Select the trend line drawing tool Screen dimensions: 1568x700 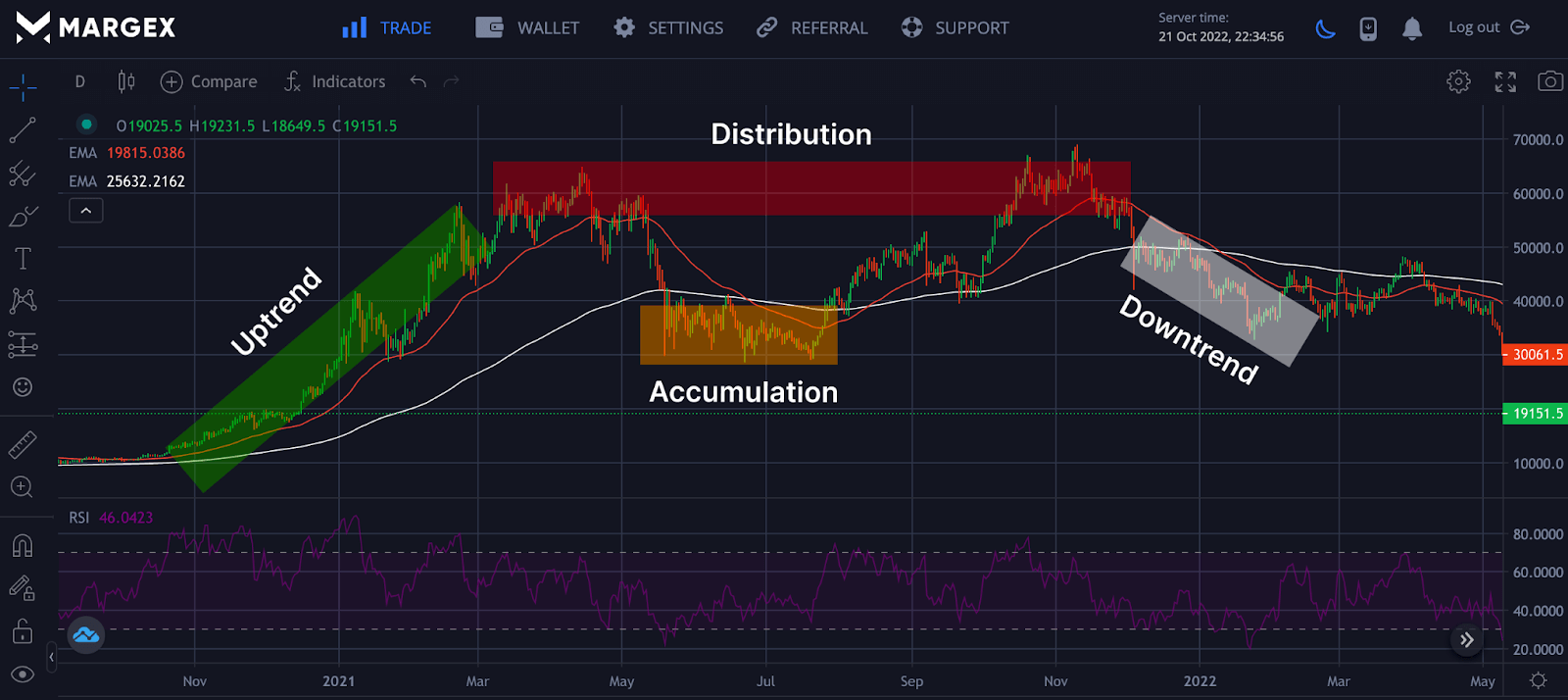click(23, 130)
